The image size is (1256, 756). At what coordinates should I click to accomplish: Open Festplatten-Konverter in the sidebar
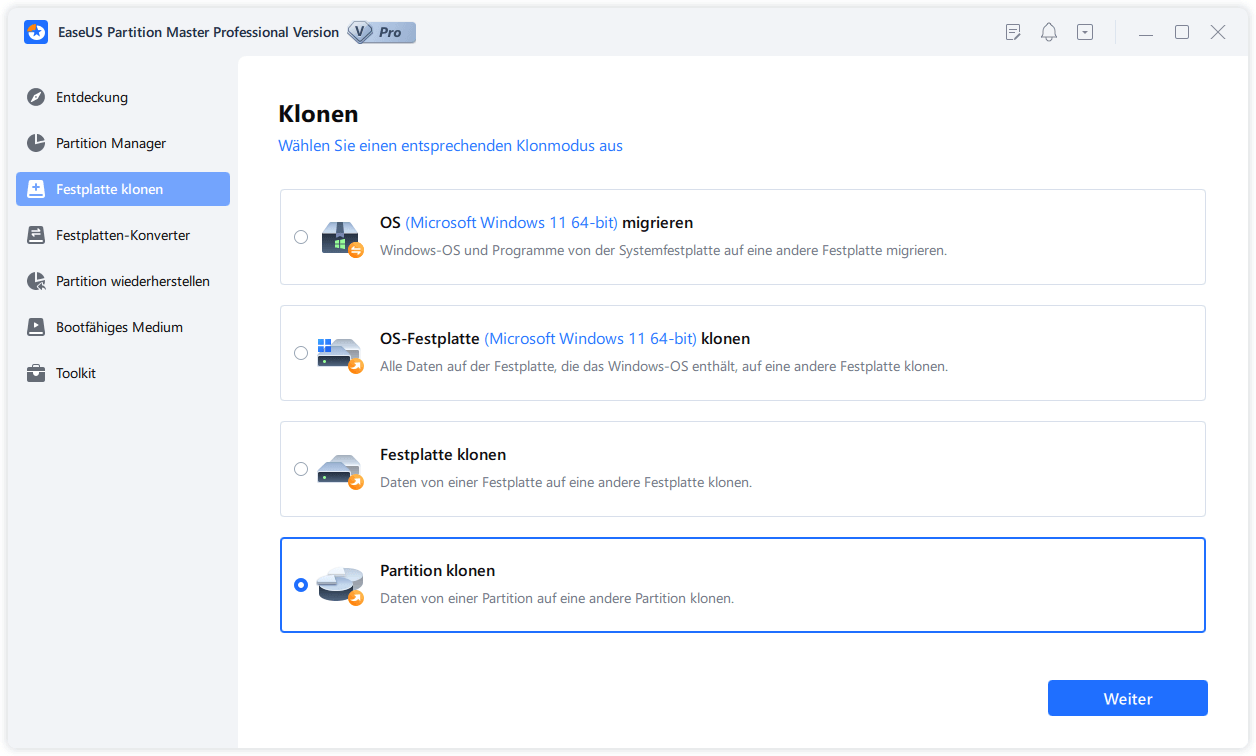click(x=123, y=235)
